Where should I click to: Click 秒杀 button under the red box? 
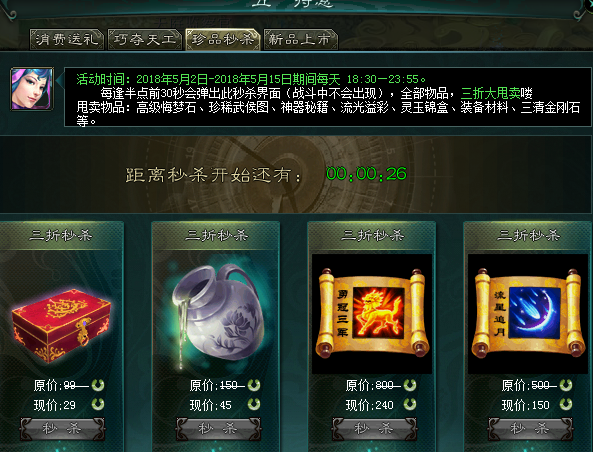coord(62,429)
